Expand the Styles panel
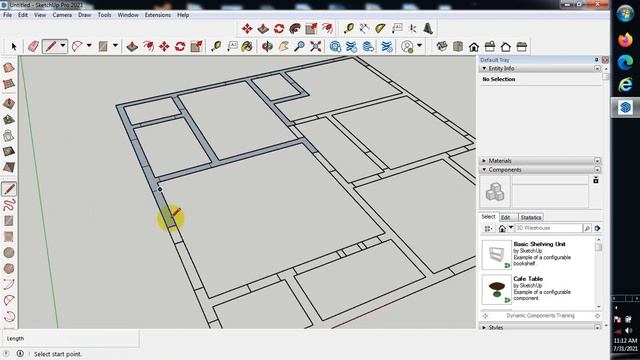Viewport: 640px width, 360px height. click(484, 327)
